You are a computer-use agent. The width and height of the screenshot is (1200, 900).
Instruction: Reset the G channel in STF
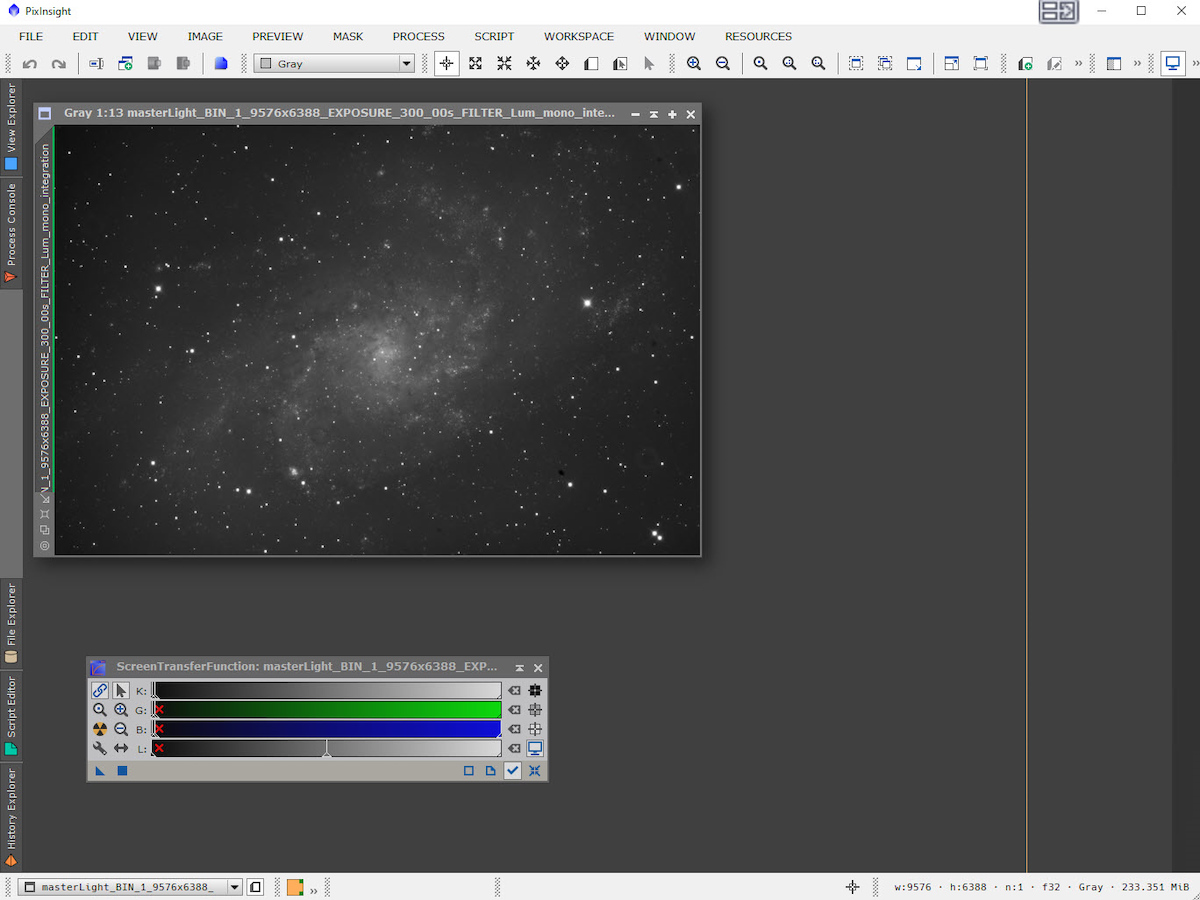point(514,710)
